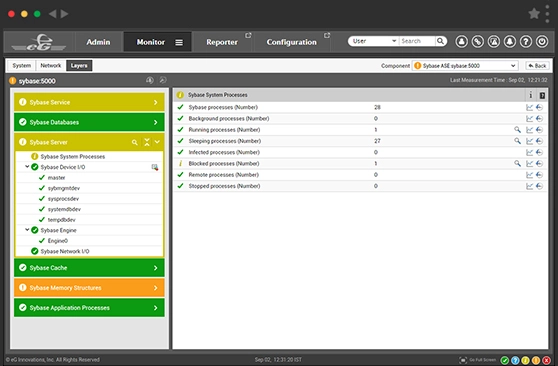Open diagnosis magnifier for Blocked processes

click(x=517, y=163)
